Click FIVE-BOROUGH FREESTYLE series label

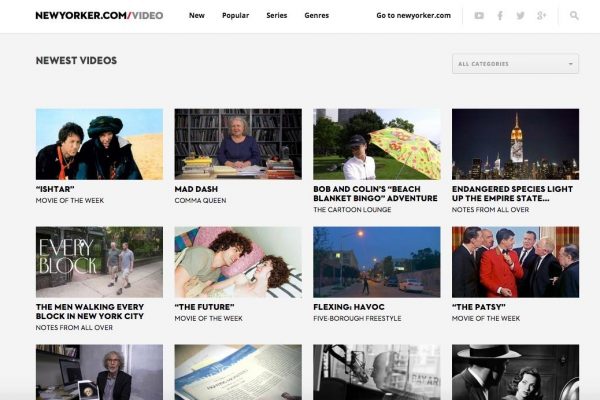(357, 318)
